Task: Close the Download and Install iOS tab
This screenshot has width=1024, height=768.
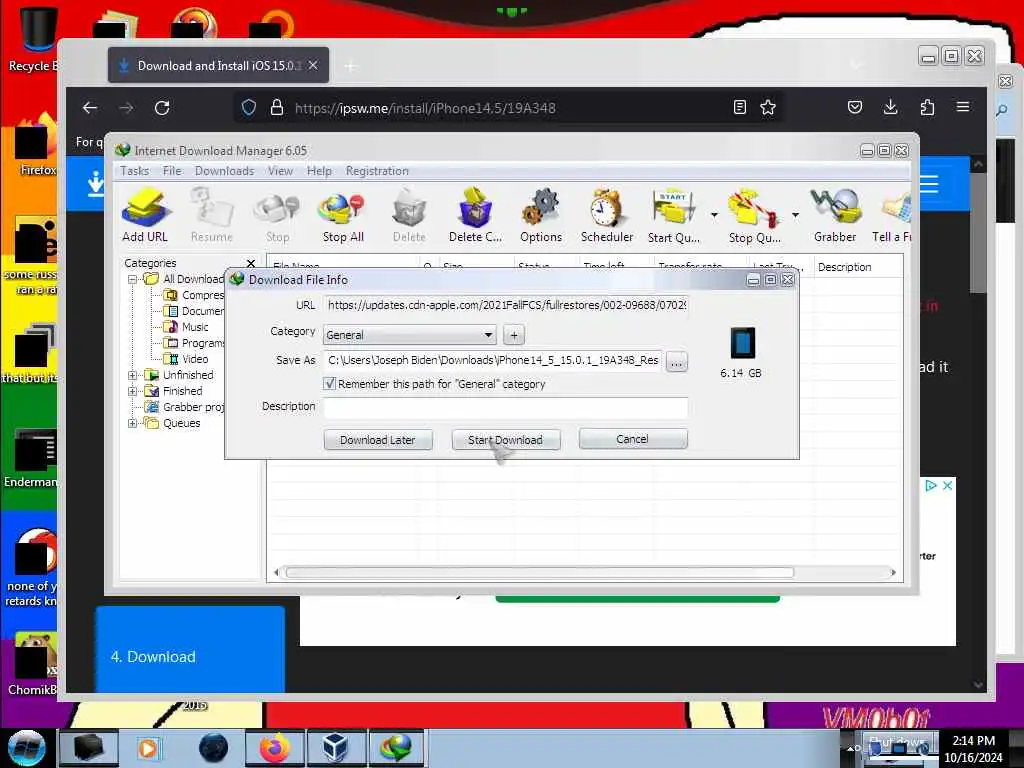Action: [x=313, y=65]
